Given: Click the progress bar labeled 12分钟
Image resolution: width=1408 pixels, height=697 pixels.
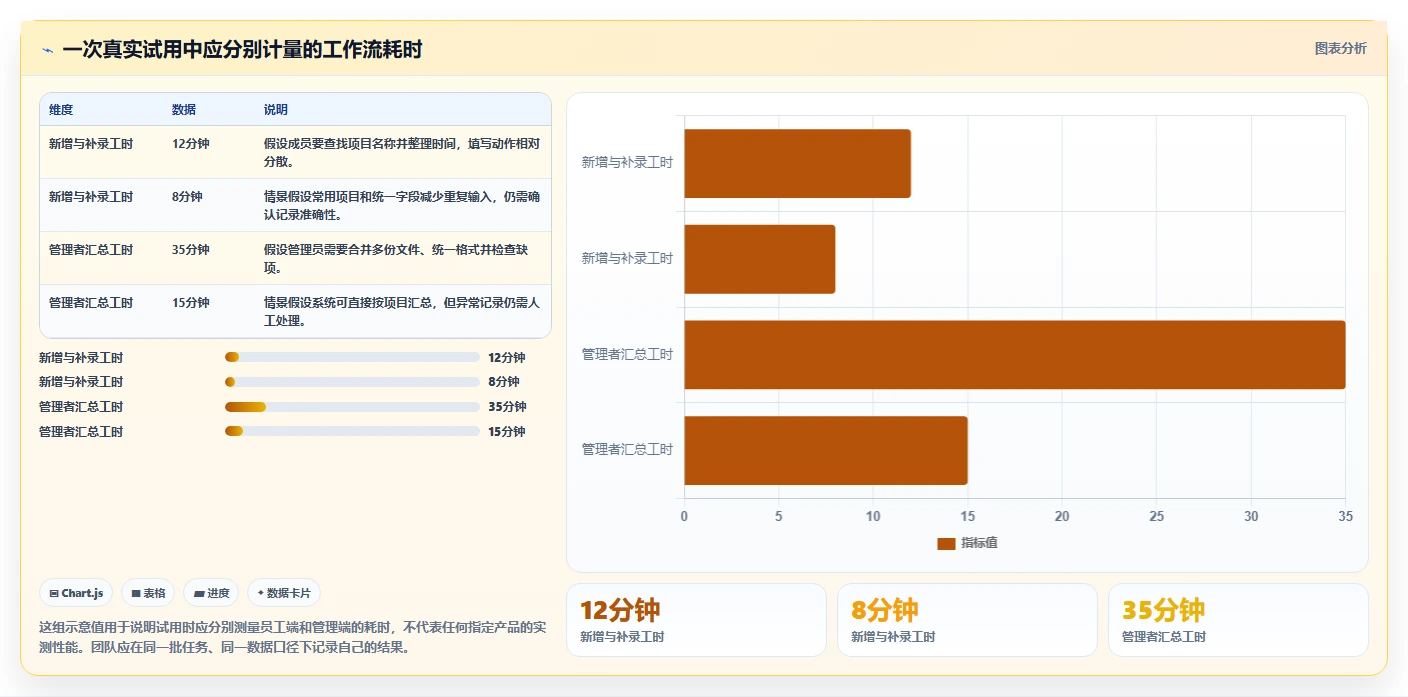Looking at the screenshot, I should pyautogui.click(x=352, y=357).
